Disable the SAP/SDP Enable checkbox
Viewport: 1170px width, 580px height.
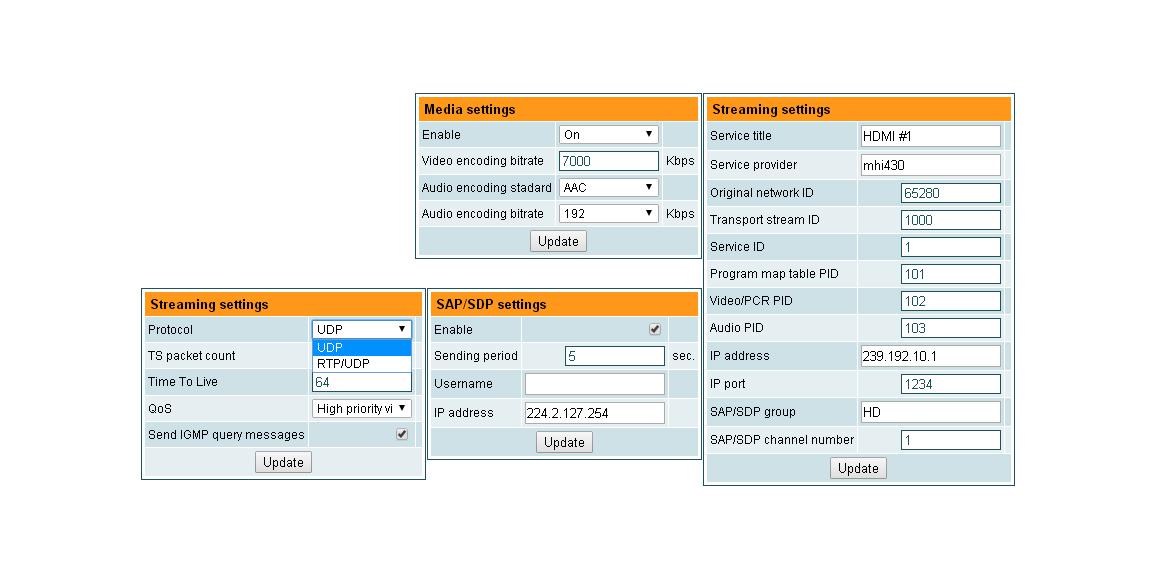[653, 328]
